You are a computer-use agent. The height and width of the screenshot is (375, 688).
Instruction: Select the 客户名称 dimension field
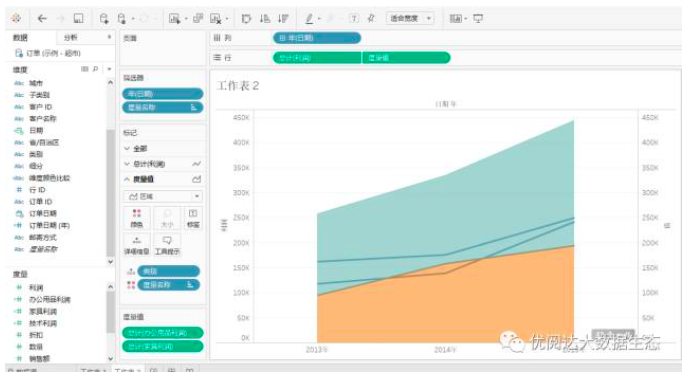click(43, 118)
